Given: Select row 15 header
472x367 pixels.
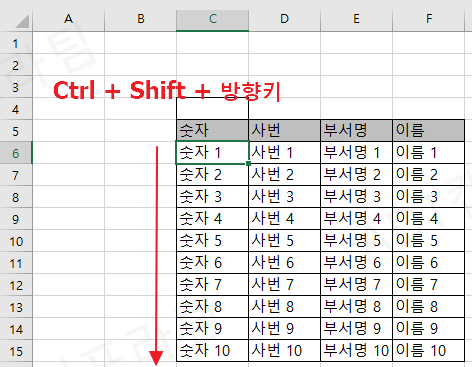Looking at the screenshot, I should pos(16,351).
